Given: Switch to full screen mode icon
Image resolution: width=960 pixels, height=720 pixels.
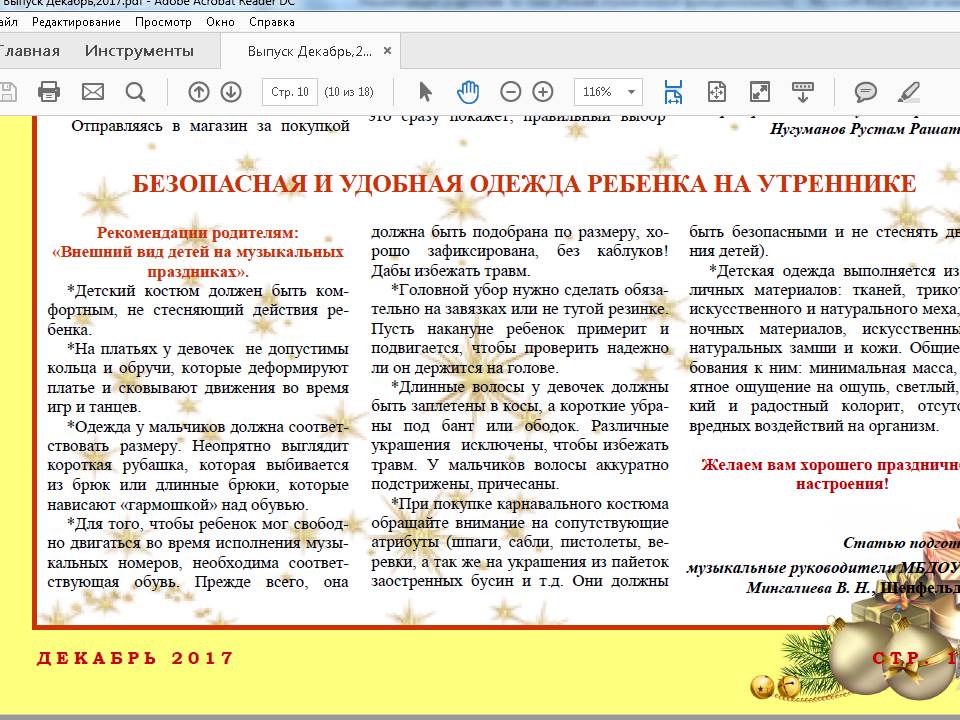Looking at the screenshot, I should pos(760,92).
